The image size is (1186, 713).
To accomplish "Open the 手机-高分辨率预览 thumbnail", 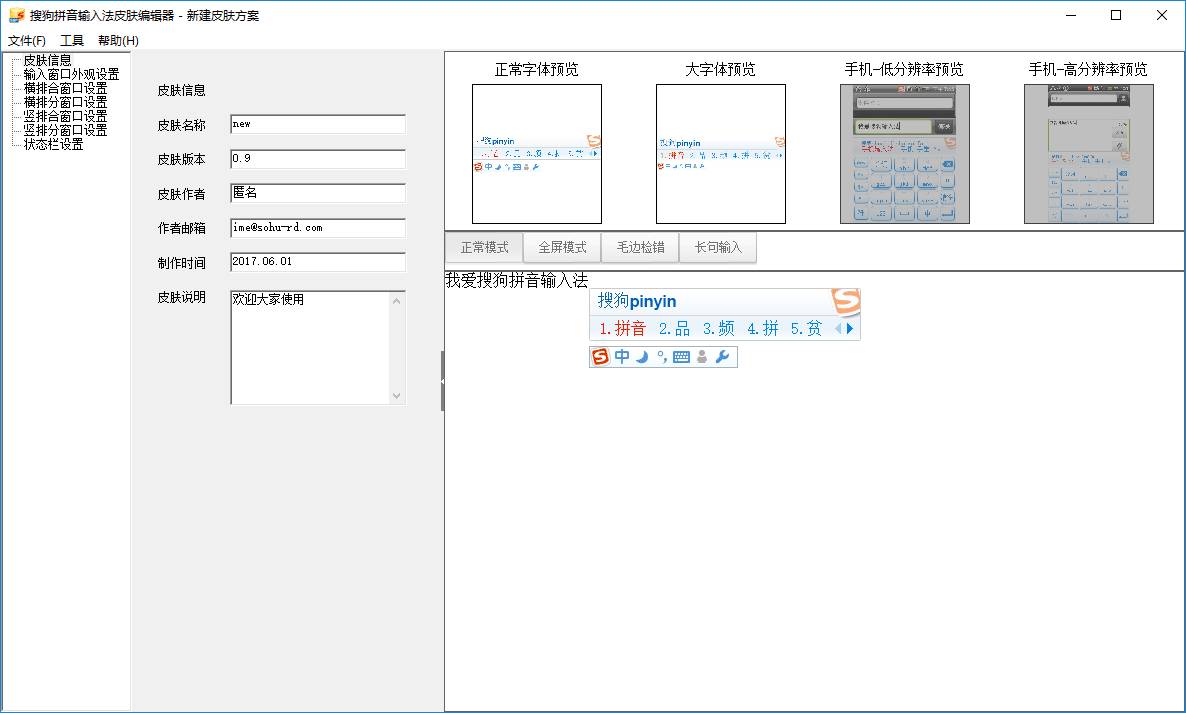I will click(1089, 154).
